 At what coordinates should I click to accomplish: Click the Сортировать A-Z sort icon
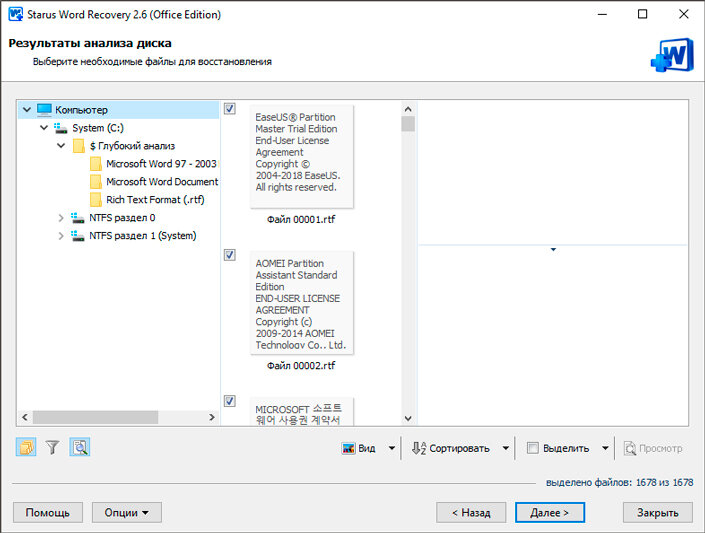419,448
